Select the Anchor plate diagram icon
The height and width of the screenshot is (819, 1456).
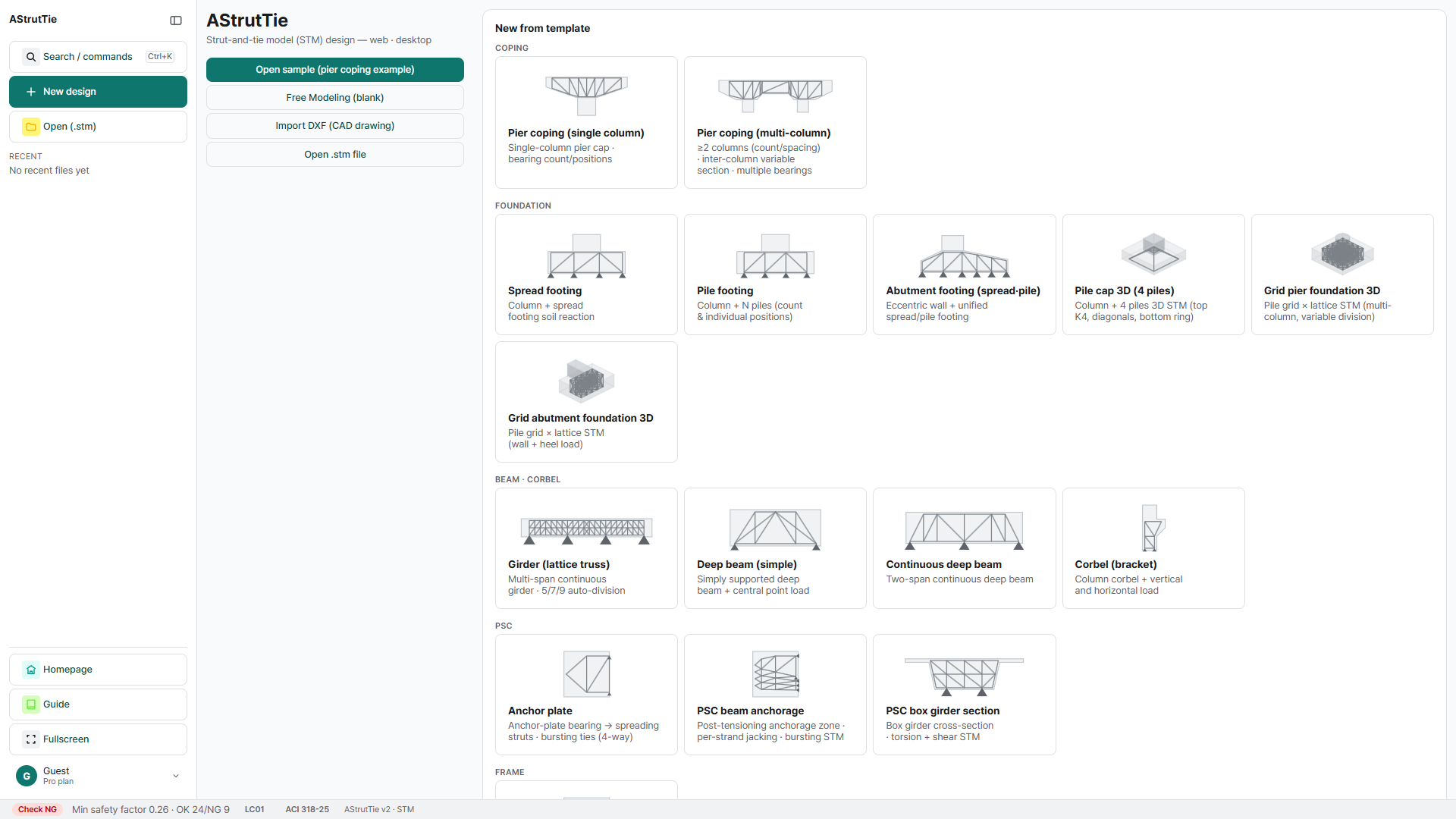coord(587,674)
